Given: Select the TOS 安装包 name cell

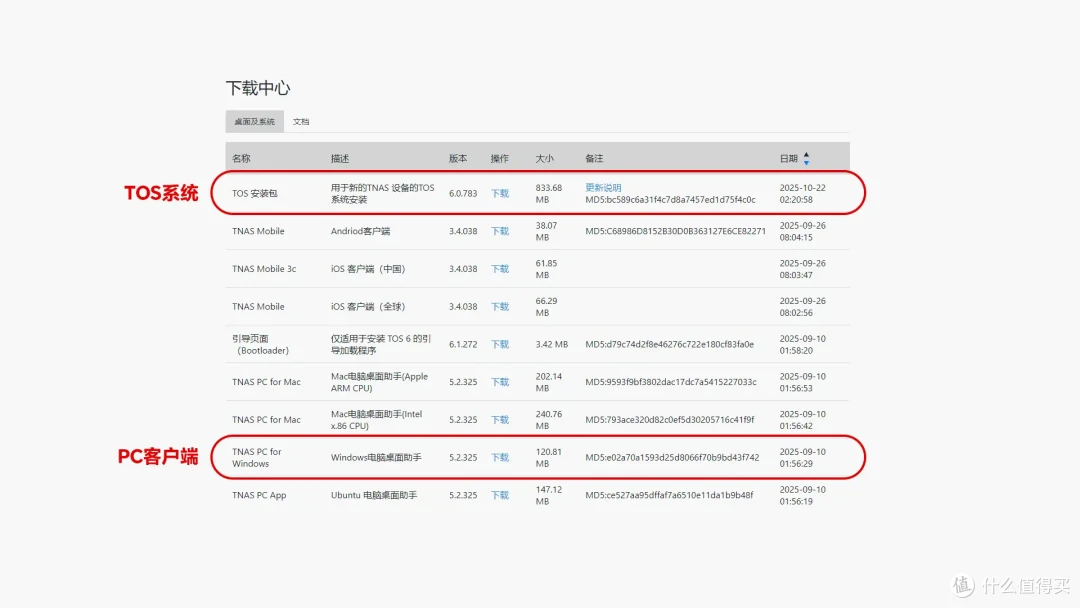Looking at the screenshot, I should point(254,193).
